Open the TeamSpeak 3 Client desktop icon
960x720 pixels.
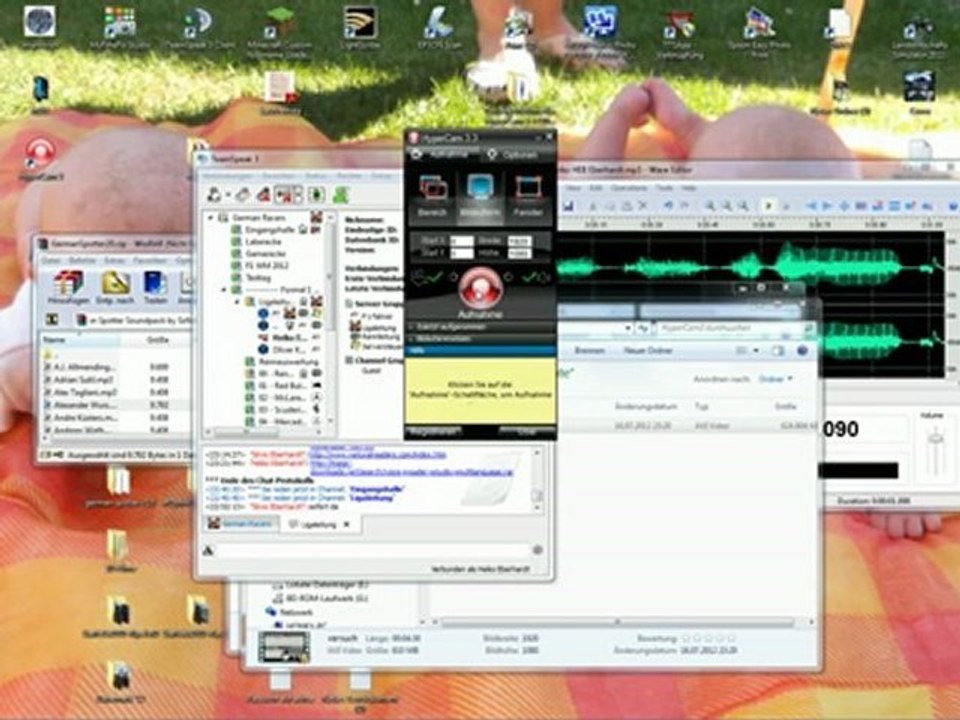click(199, 28)
